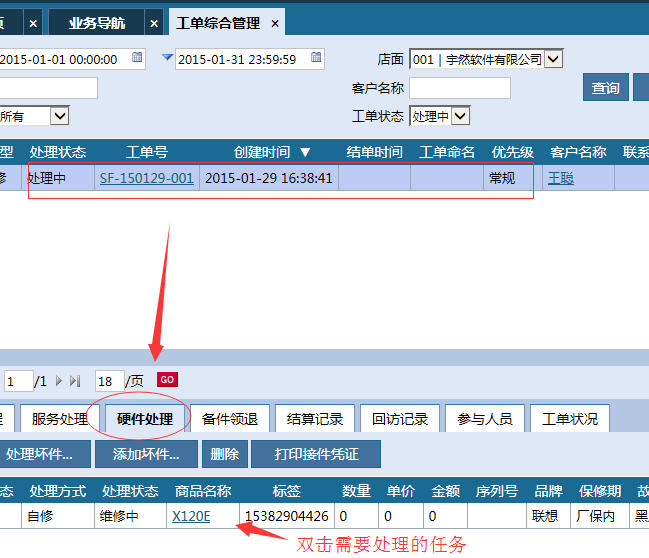Open work order link SF-150129-001
The width and height of the screenshot is (649, 558).
click(x=147, y=178)
